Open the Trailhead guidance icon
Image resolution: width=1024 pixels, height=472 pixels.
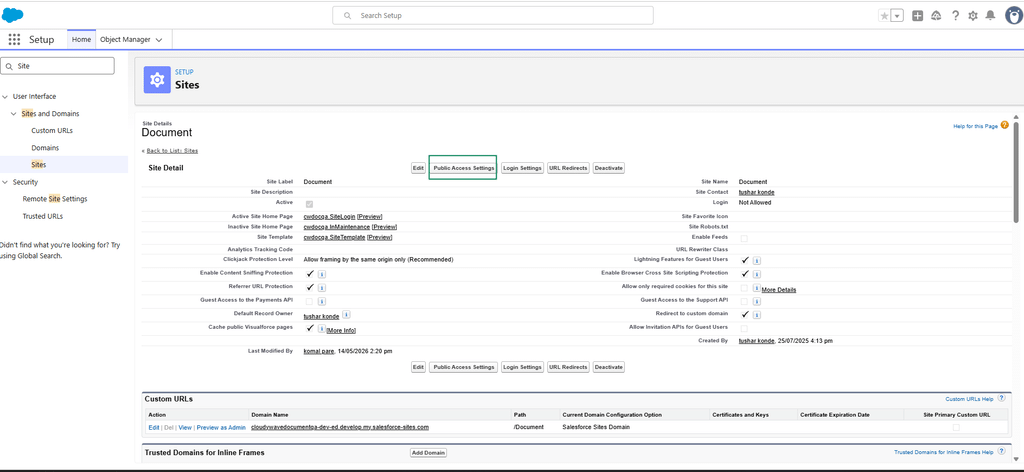tap(936, 16)
